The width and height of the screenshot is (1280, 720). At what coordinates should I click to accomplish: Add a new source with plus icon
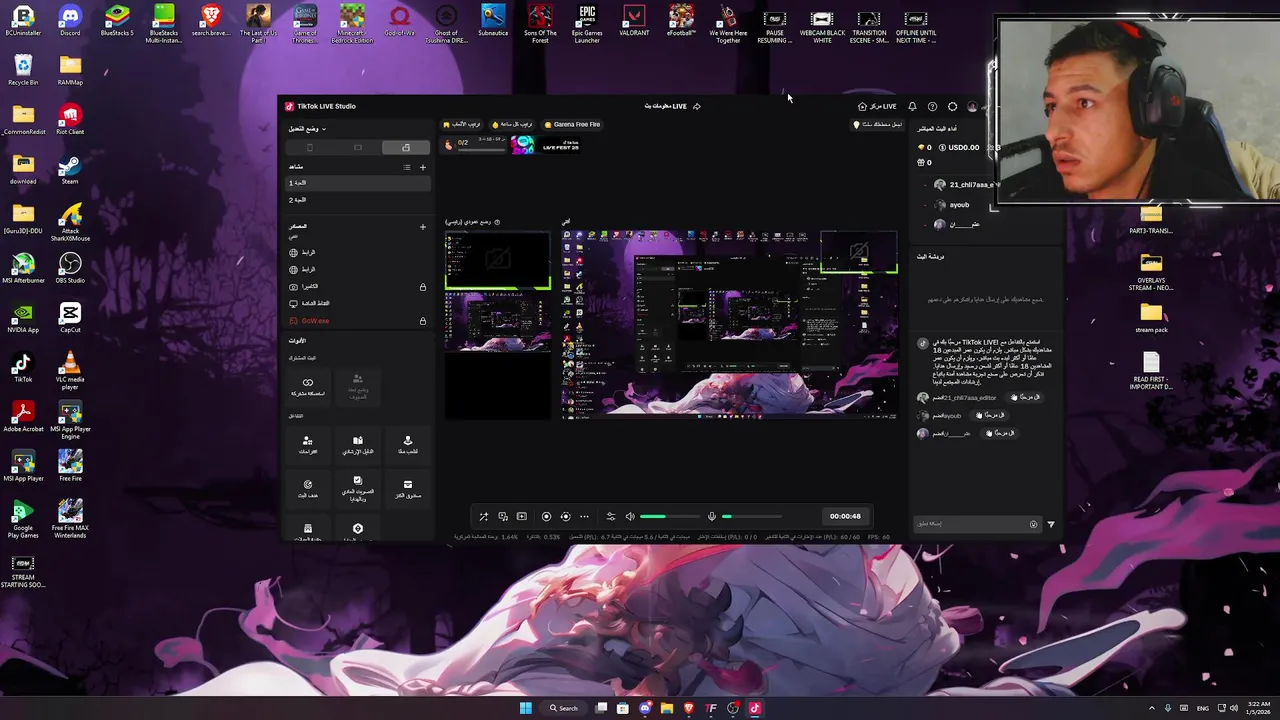pos(423,227)
